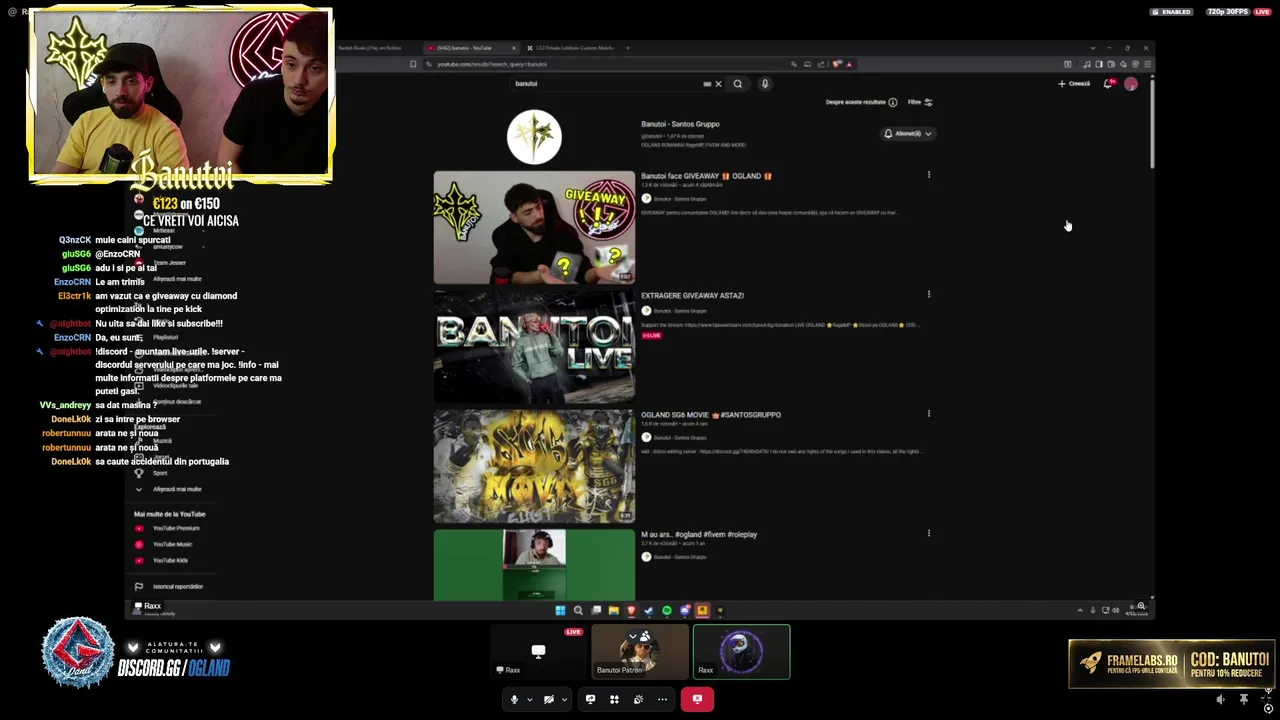Click the bookmark icon beside the address bar
The image size is (1280, 720).
click(x=413, y=64)
